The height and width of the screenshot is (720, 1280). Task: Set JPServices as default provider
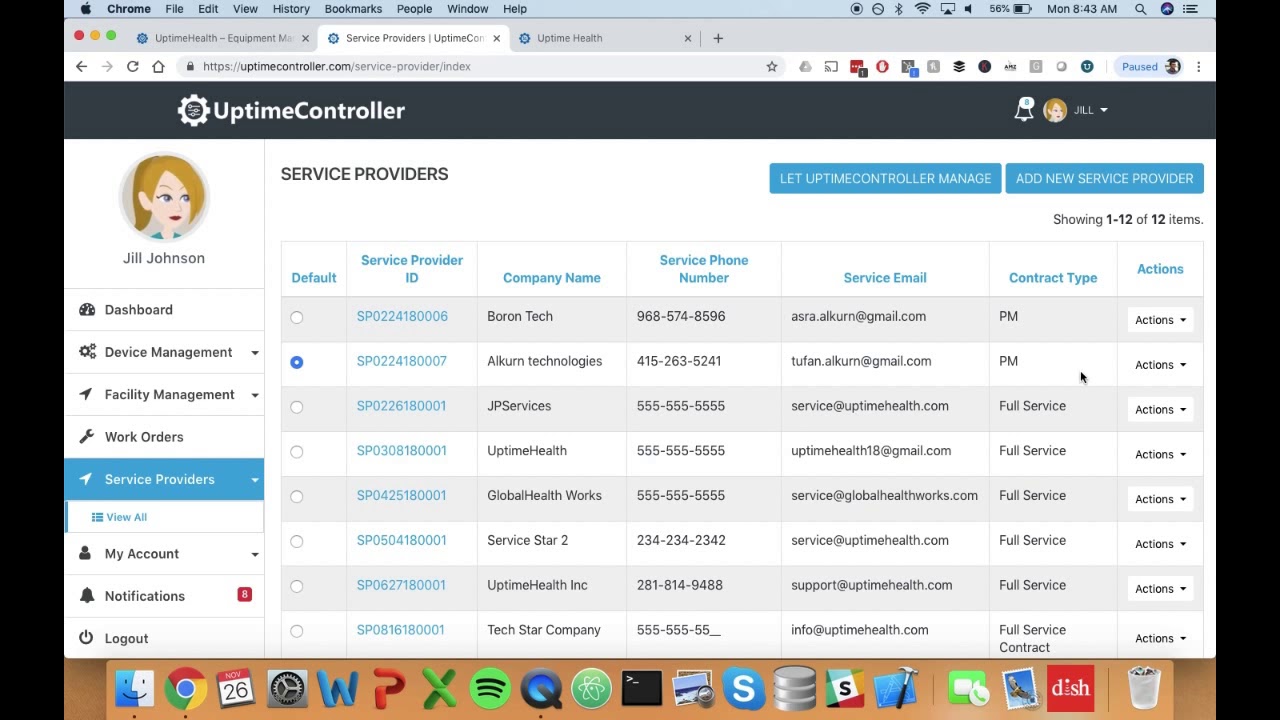[297, 407]
